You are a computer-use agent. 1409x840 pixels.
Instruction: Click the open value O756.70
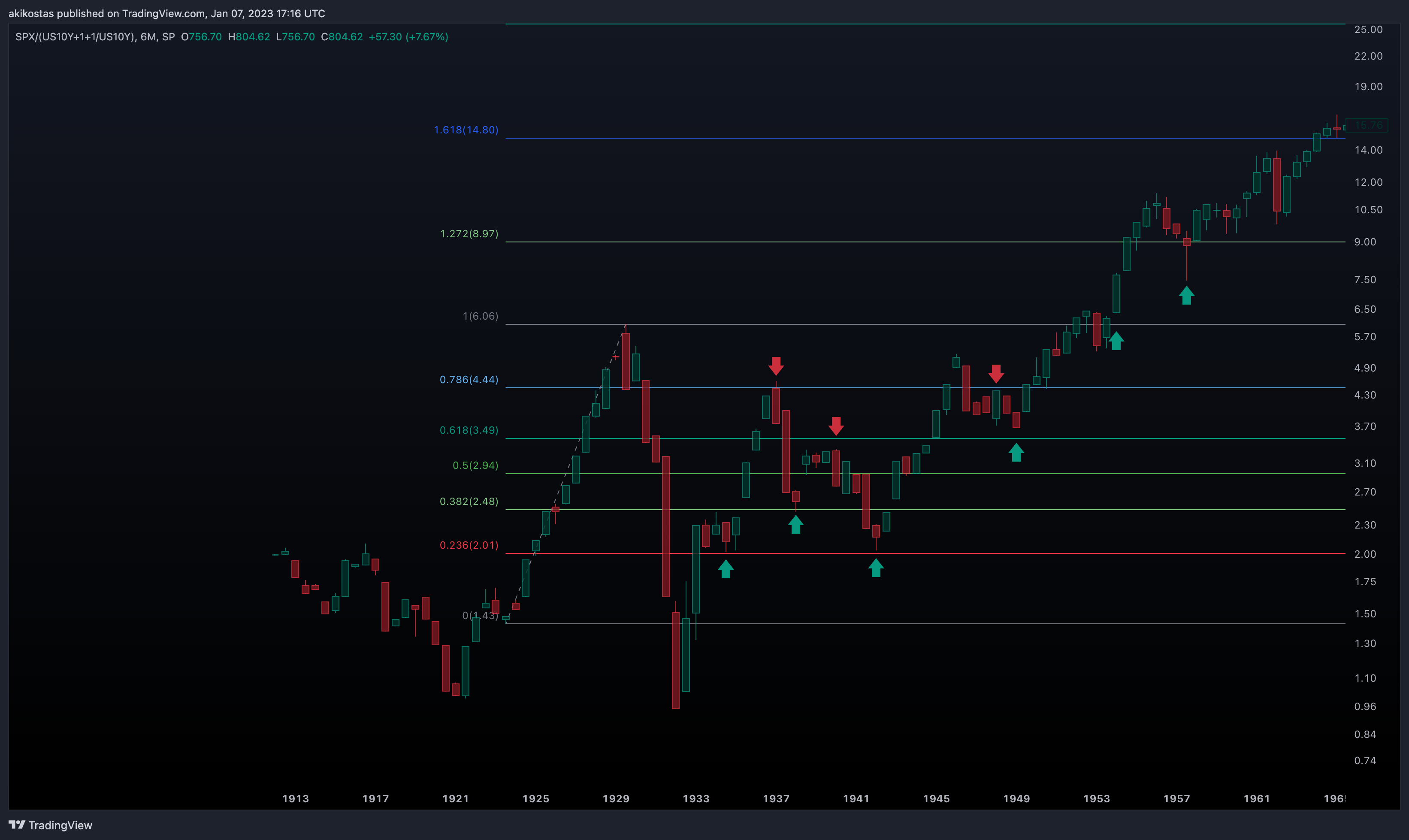(x=202, y=37)
